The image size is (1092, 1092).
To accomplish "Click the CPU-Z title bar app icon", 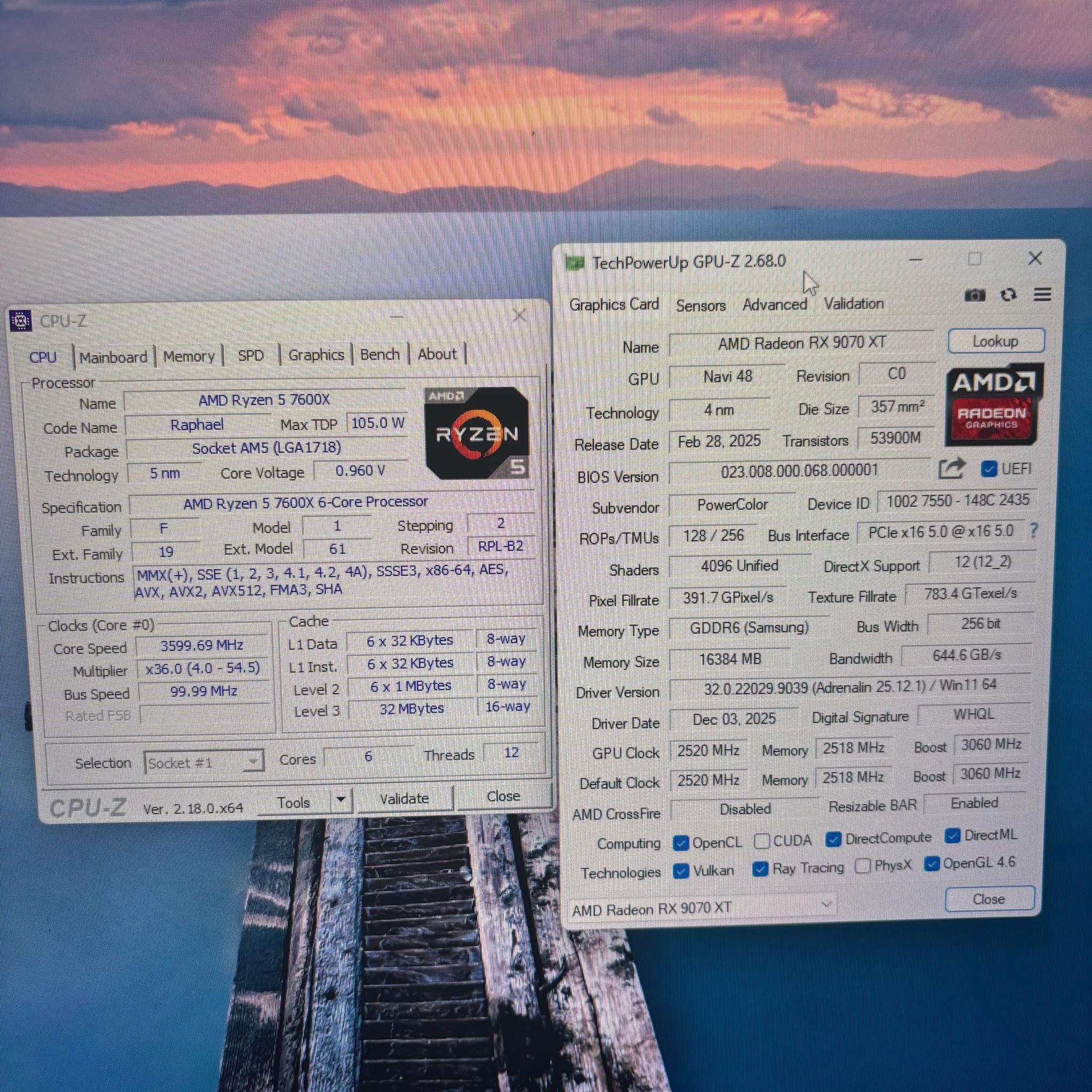I will (x=21, y=321).
